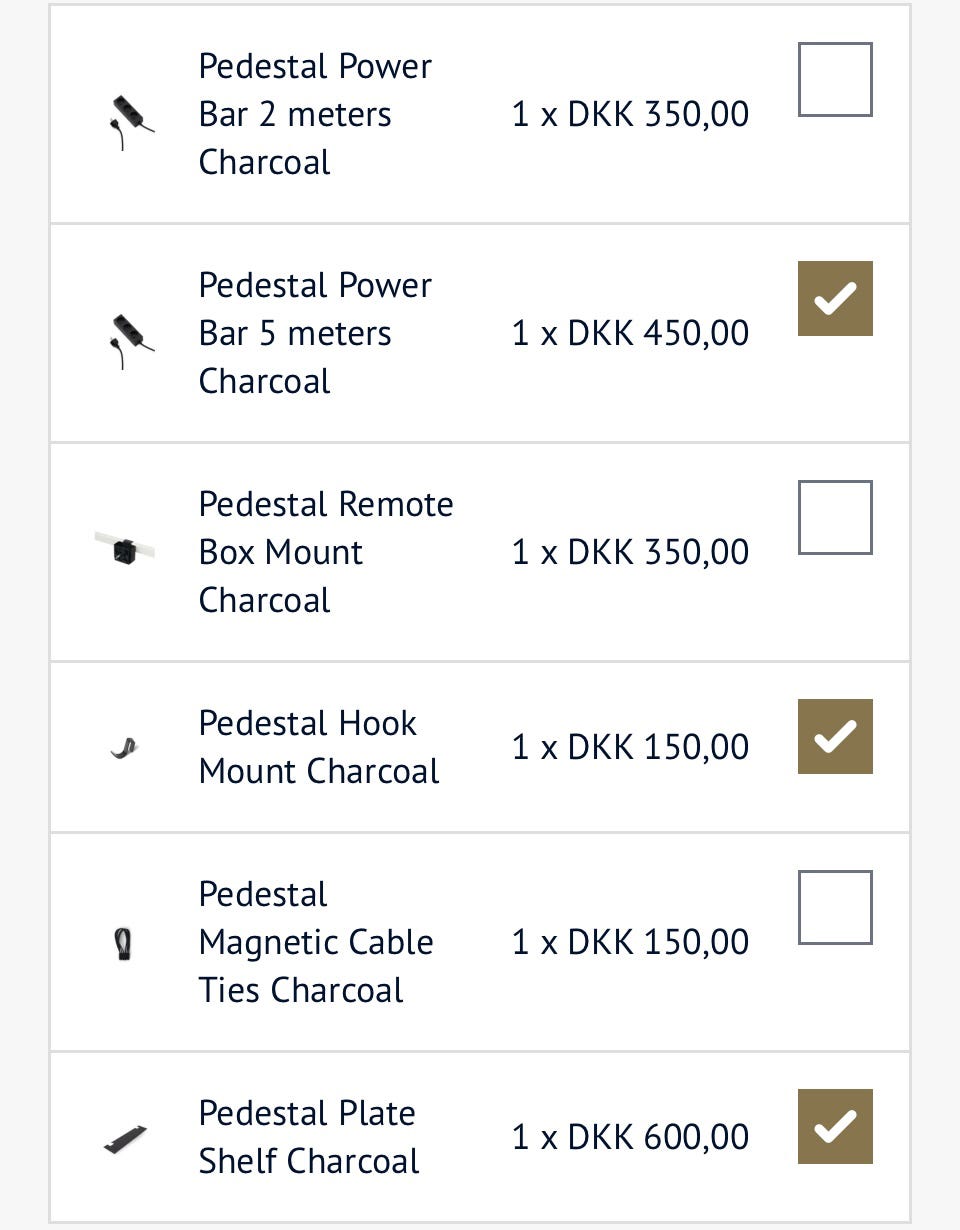The height and width of the screenshot is (1230, 960).
Task: Tick the Magnetic Cable Ties Charcoal checkbox
Action: click(835, 908)
